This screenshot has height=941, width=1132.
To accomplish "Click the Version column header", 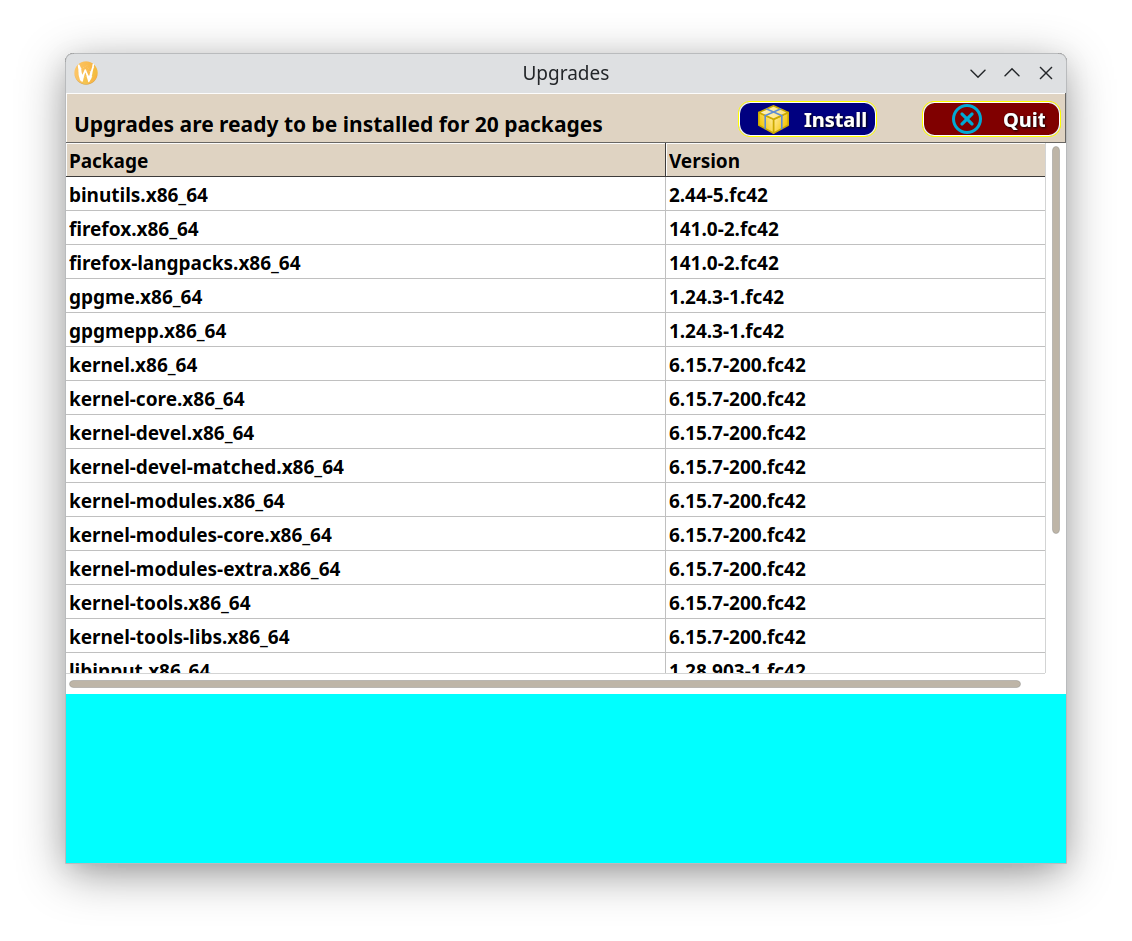I will (855, 160).
